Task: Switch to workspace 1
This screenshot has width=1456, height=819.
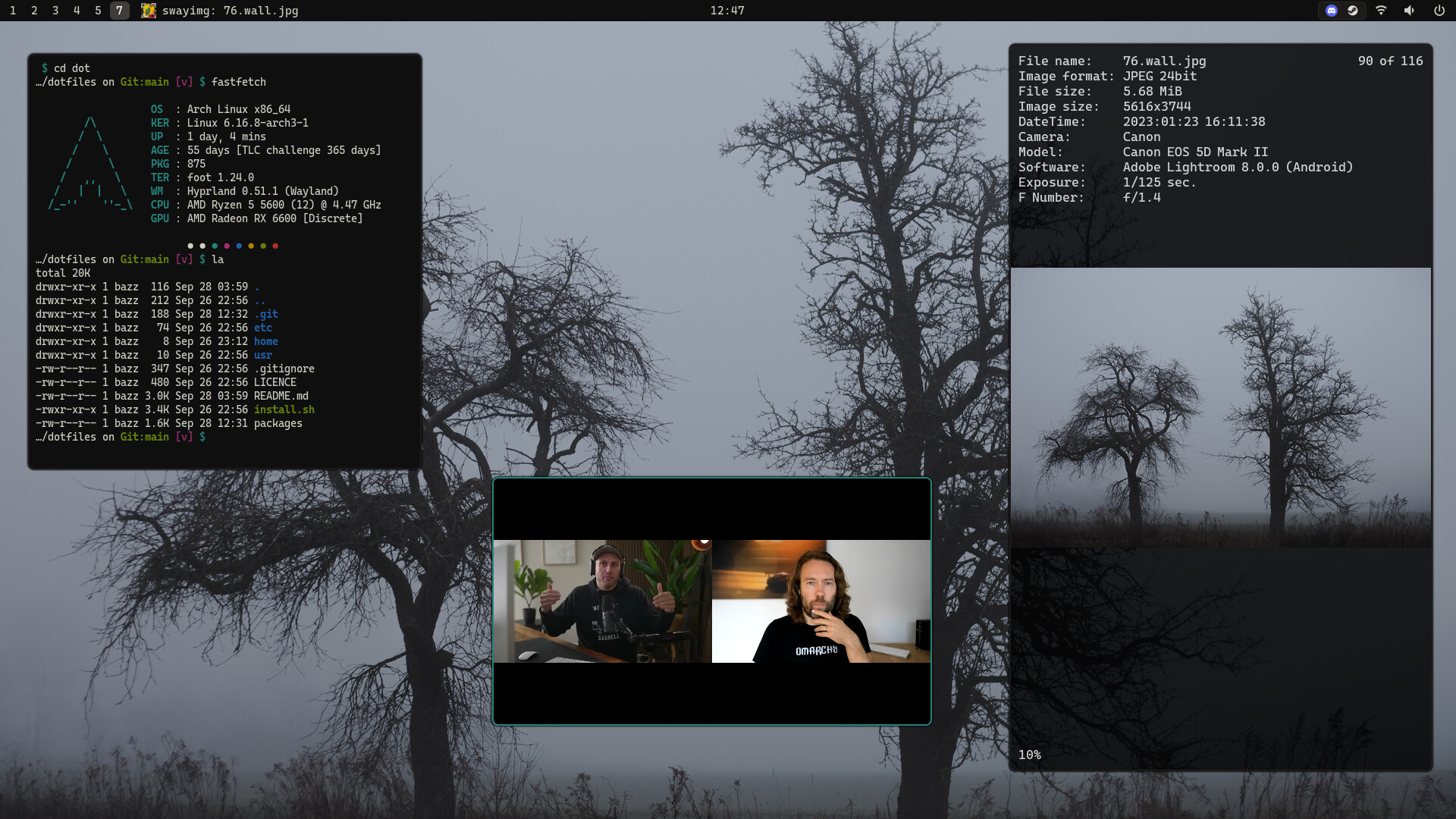Action: pyautogui.click(x=13, y=11)
